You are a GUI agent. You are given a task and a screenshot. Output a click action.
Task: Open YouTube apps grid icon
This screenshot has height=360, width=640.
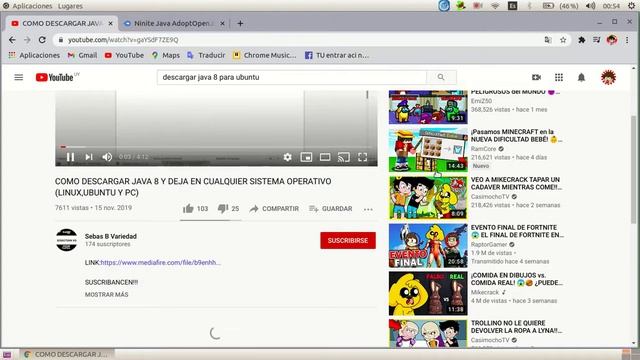pyautogui.click(x=559, y=77)
